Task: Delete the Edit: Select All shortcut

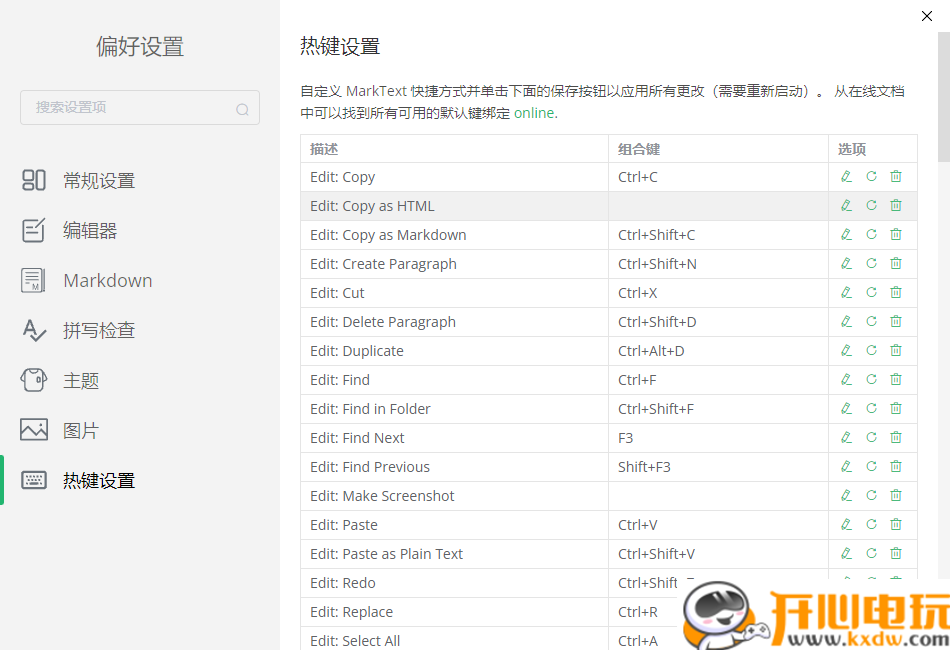Action: 896,638
